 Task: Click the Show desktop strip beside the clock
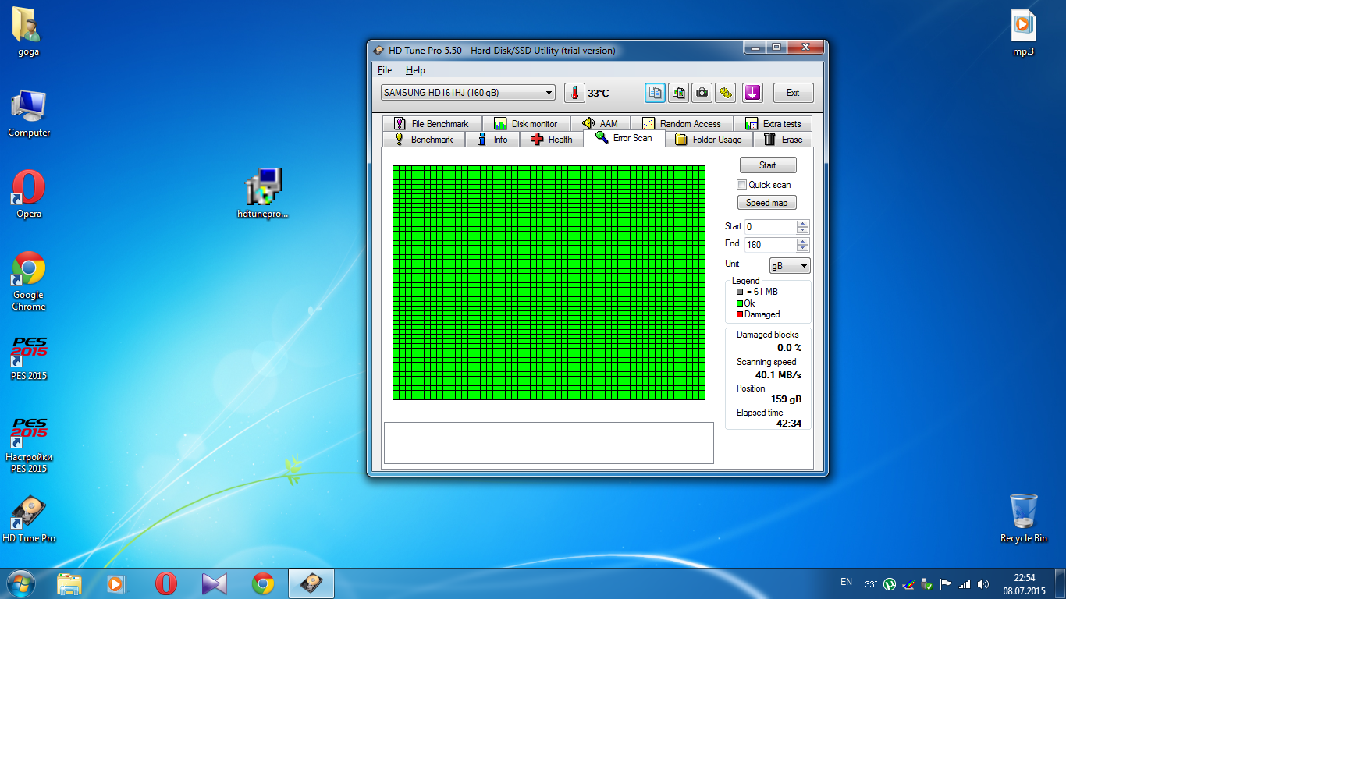click(x=1060, y=584)
